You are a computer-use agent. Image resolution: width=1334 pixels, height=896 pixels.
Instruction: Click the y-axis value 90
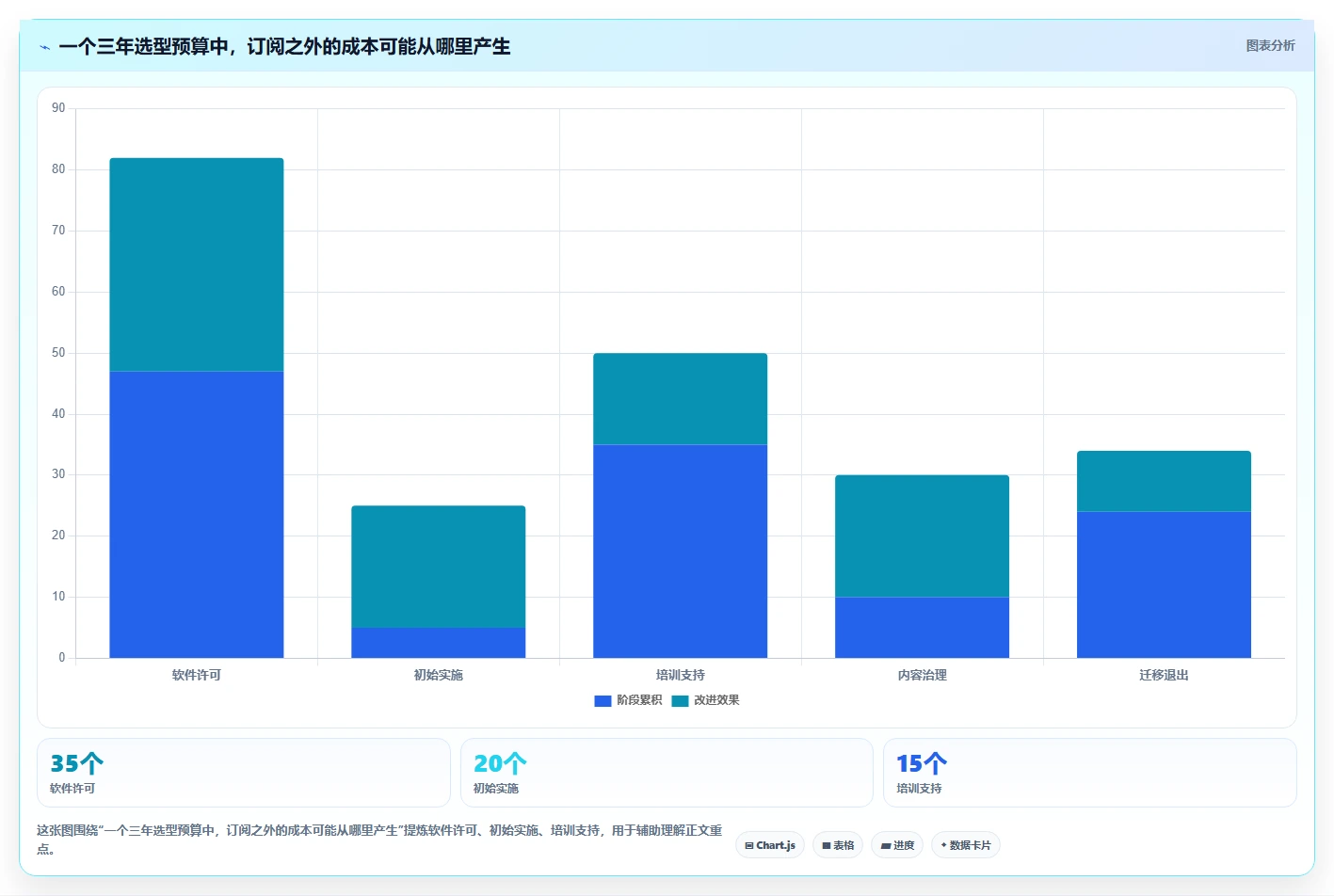pyautogui.click(x=58, y=108)
